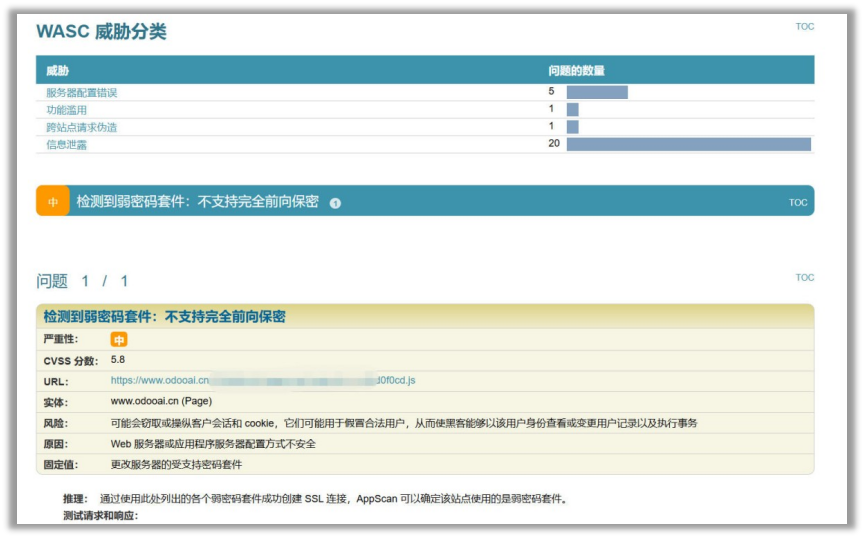Open the 跨站点请求伪造 threat entry
The width and height of the screenshot is (864, 538).
click(81, 127)
